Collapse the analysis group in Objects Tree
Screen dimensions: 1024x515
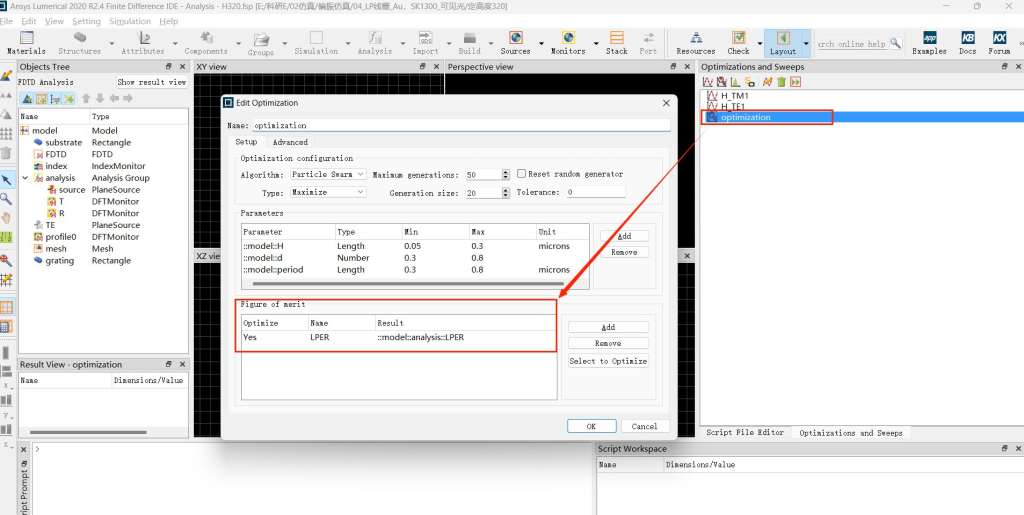tap(25, 178)
